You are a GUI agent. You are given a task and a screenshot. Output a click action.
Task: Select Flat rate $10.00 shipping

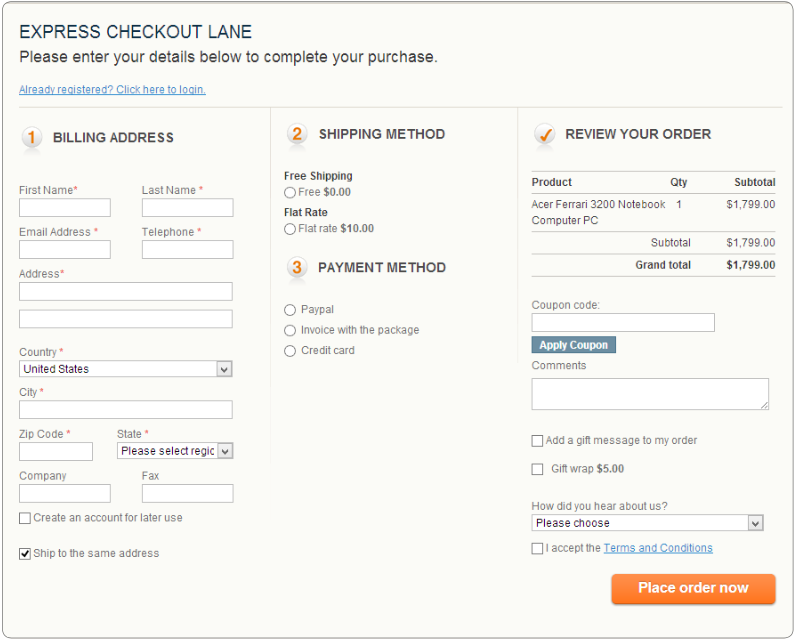(290, 229)
